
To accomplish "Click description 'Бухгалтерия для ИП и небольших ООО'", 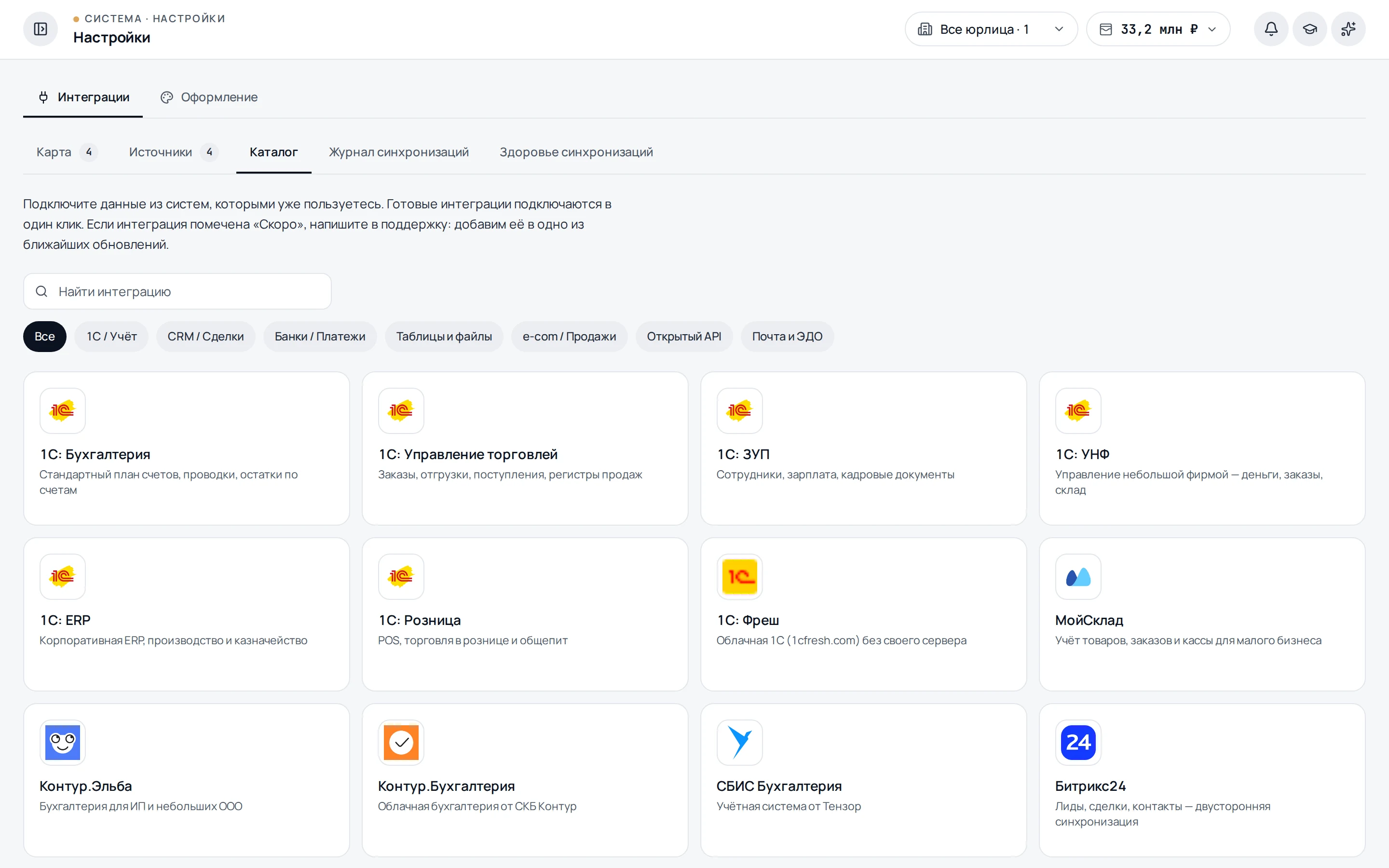I will (141, 807).
